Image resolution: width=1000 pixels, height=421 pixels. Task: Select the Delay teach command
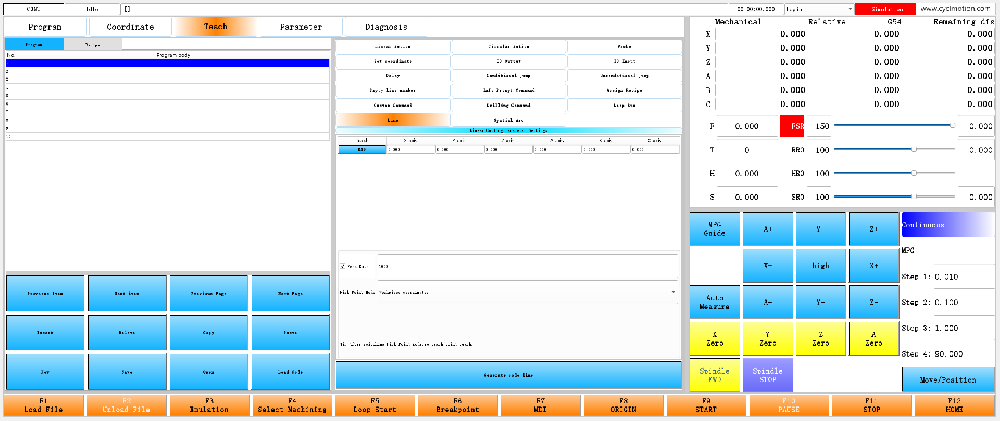click(x=393, y=75)
